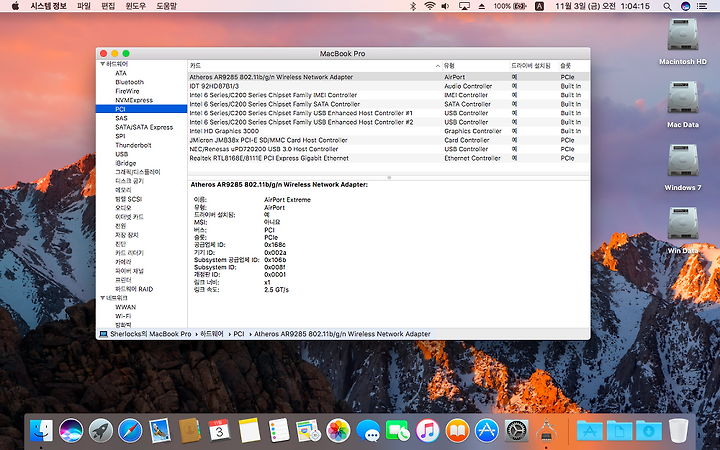Open iTunes icon in dock
Image resolution: width=720 pixels, height=450 pixels.
coord(428,431)
